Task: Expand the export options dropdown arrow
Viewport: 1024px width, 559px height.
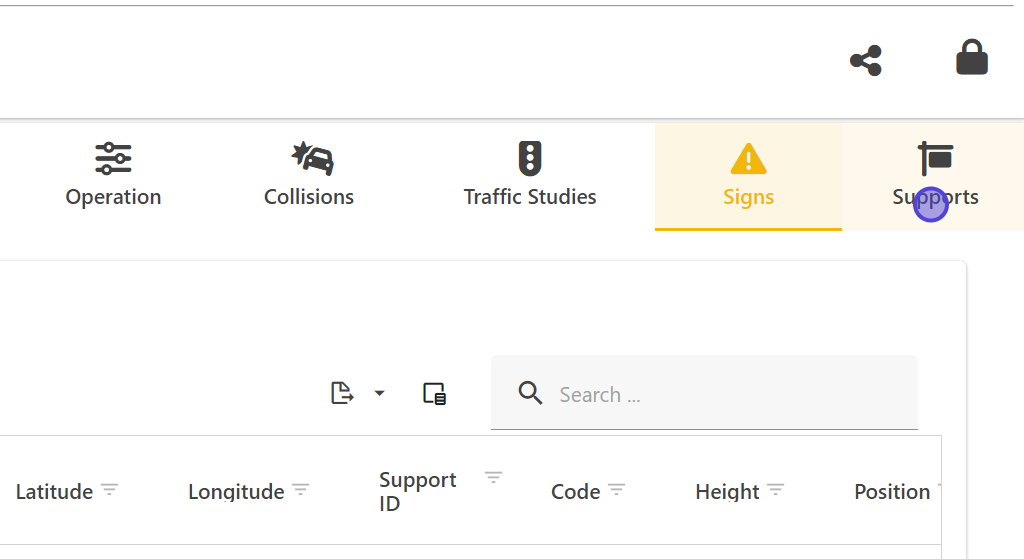Action: [379, 393]
